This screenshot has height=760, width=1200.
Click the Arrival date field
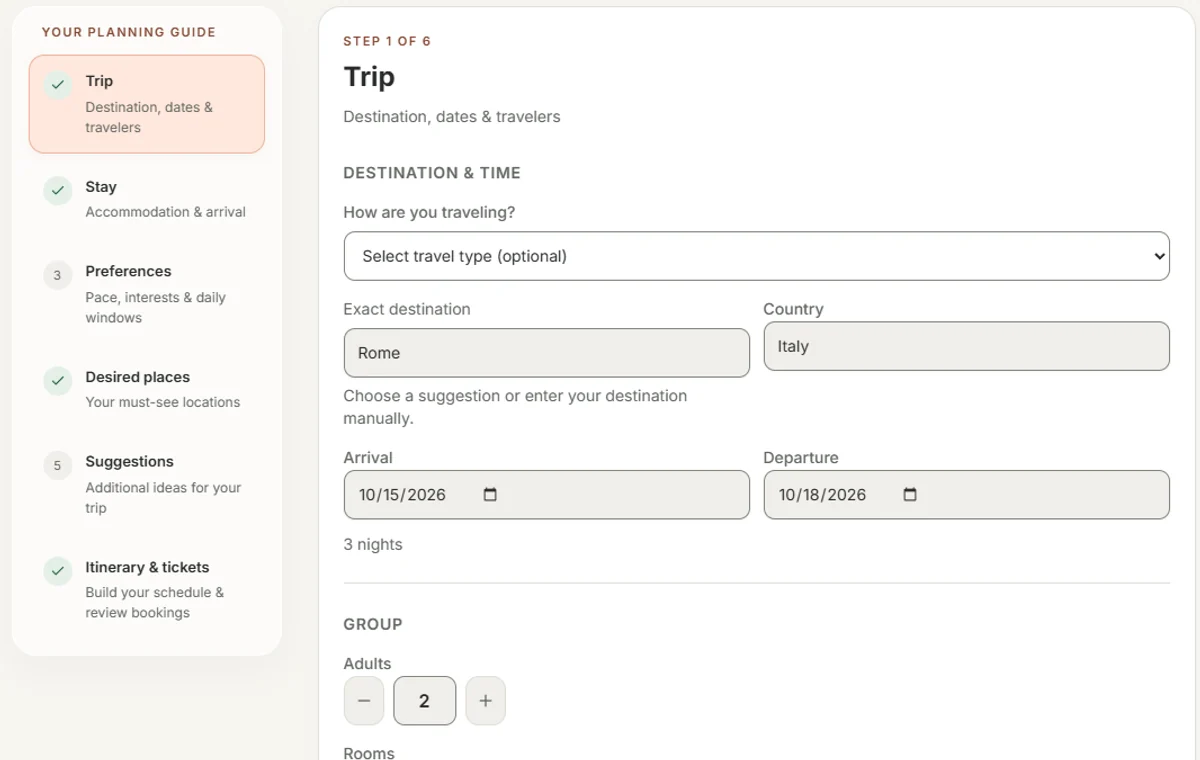tap(546, 495)
